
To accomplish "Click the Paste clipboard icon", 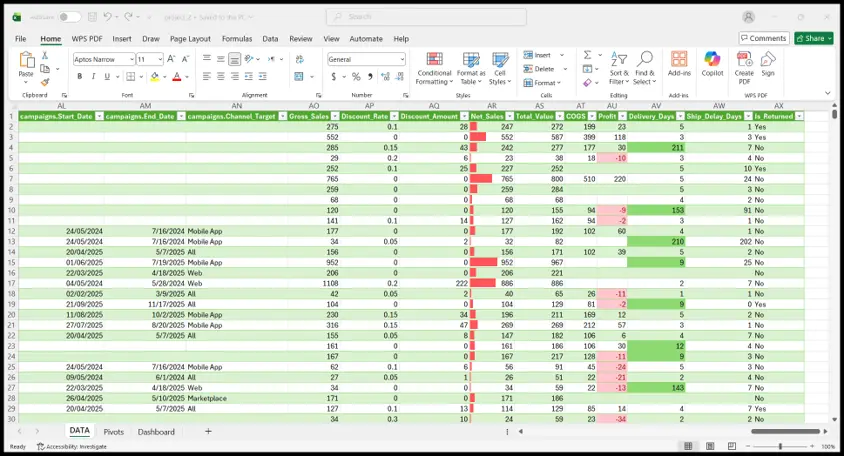I will [x=26, y=61].
